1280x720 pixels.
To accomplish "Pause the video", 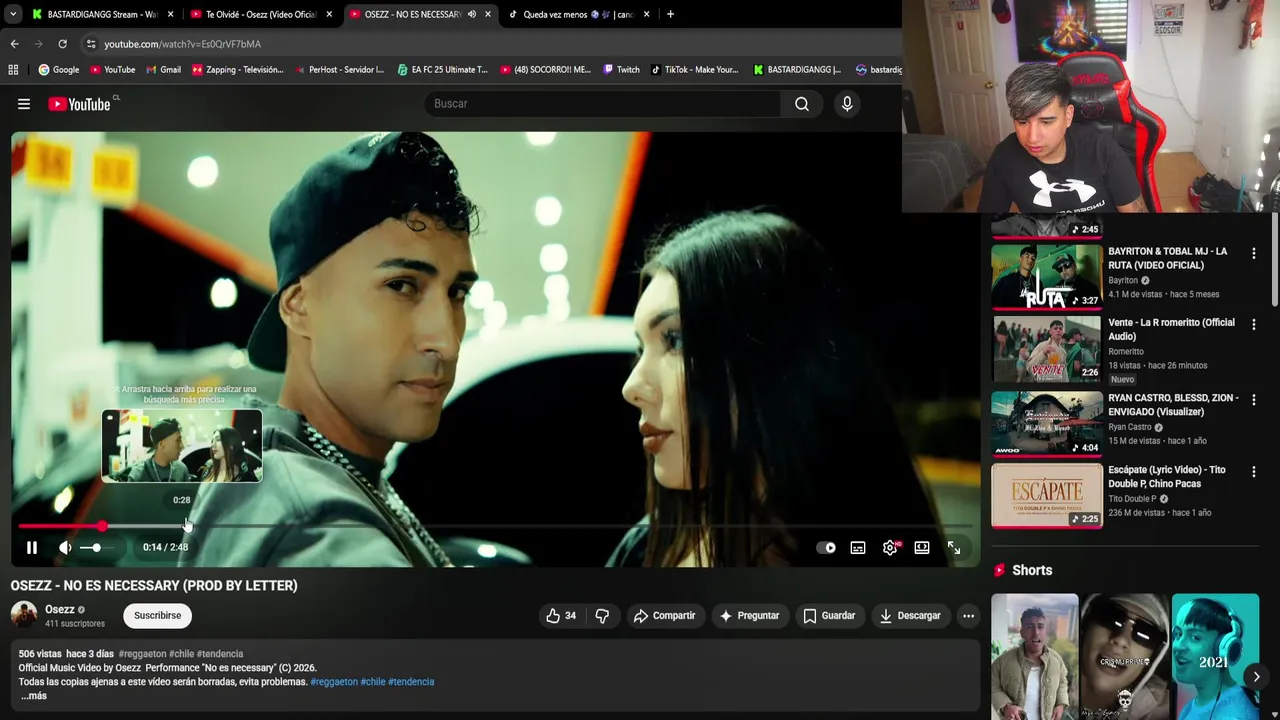I will [x=31, y=547].
